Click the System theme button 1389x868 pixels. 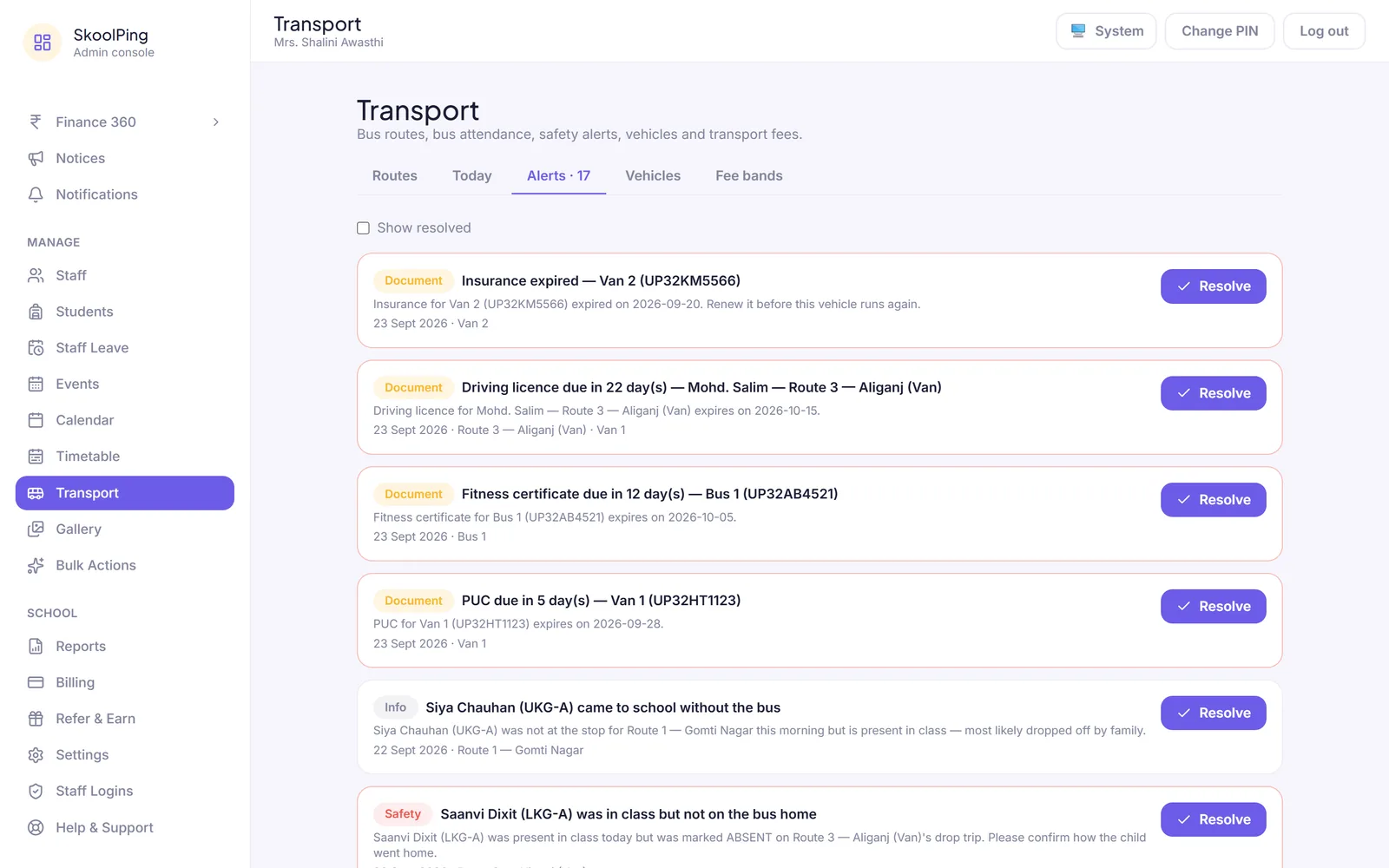(x=1106, y=31)
